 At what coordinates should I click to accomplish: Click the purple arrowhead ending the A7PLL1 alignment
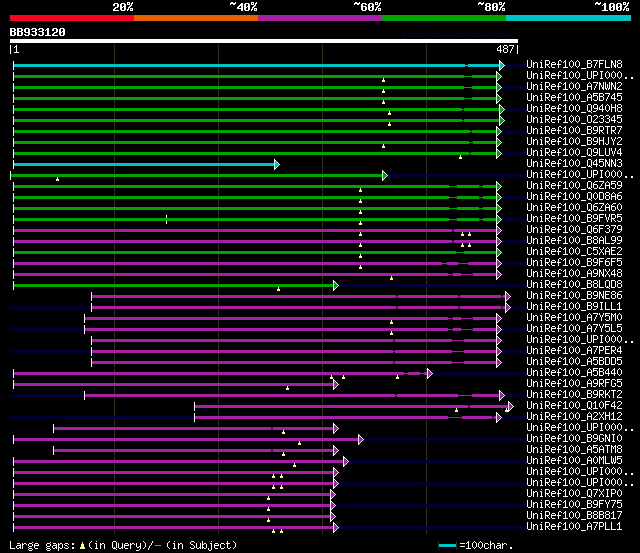click(336, 528)
